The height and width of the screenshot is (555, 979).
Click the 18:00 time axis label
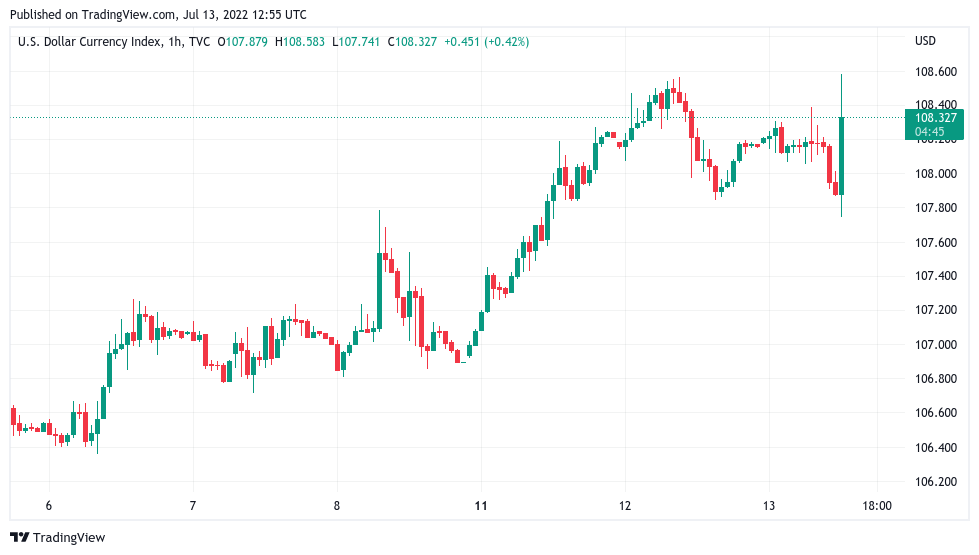(876, 506)
